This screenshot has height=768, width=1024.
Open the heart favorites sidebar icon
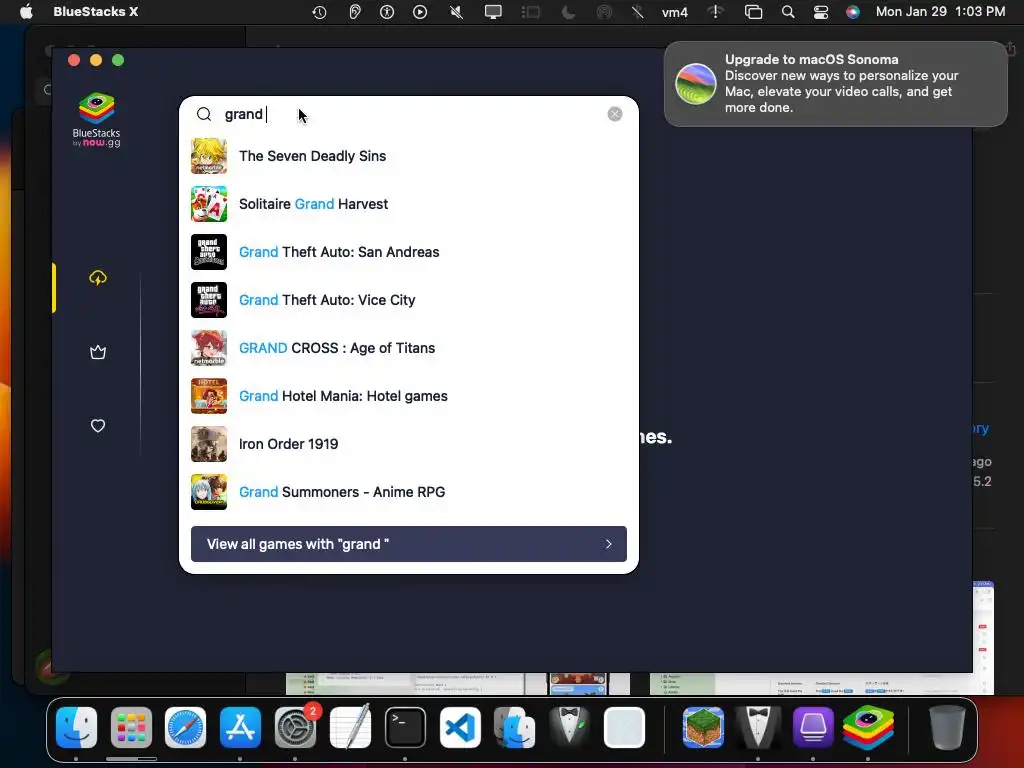pyautogui.click(x=98, y=426)
